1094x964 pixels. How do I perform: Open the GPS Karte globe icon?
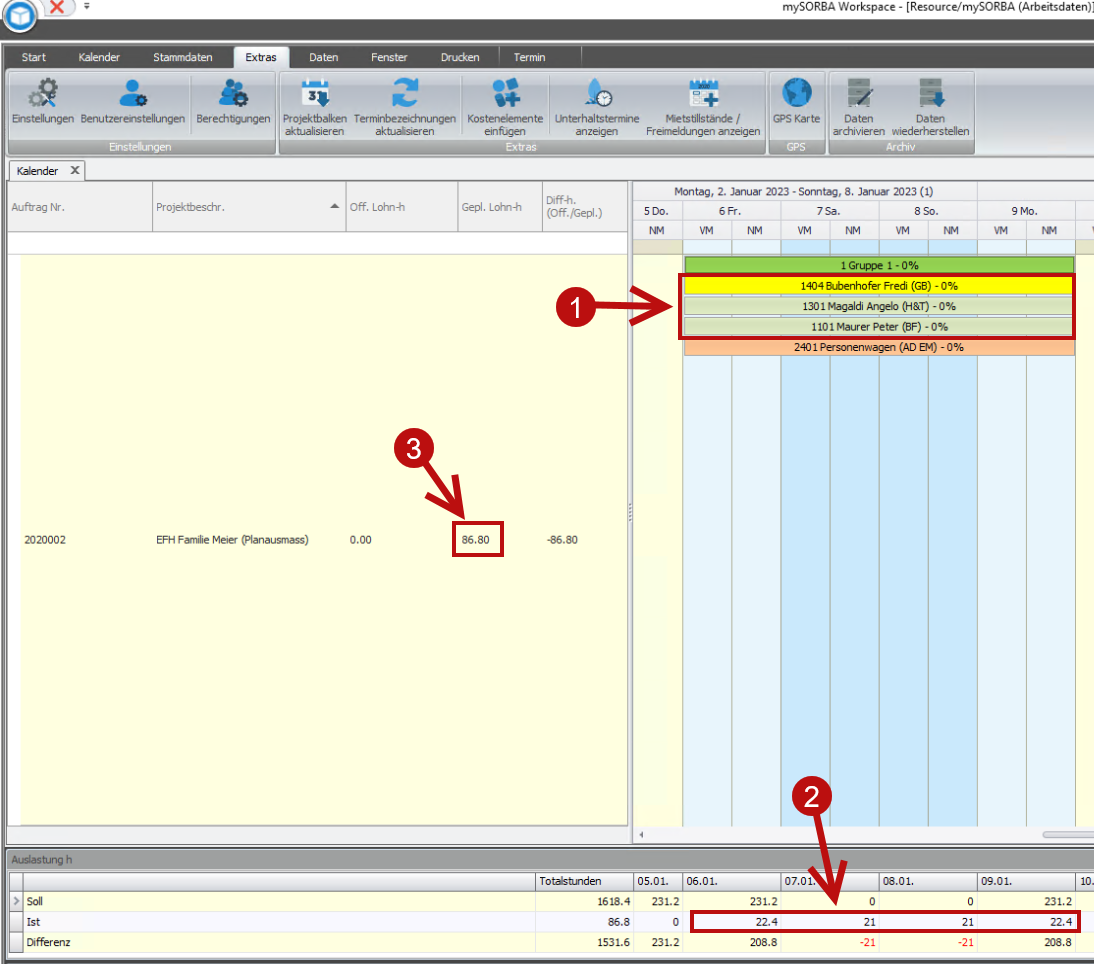click(x=796, y=96)
